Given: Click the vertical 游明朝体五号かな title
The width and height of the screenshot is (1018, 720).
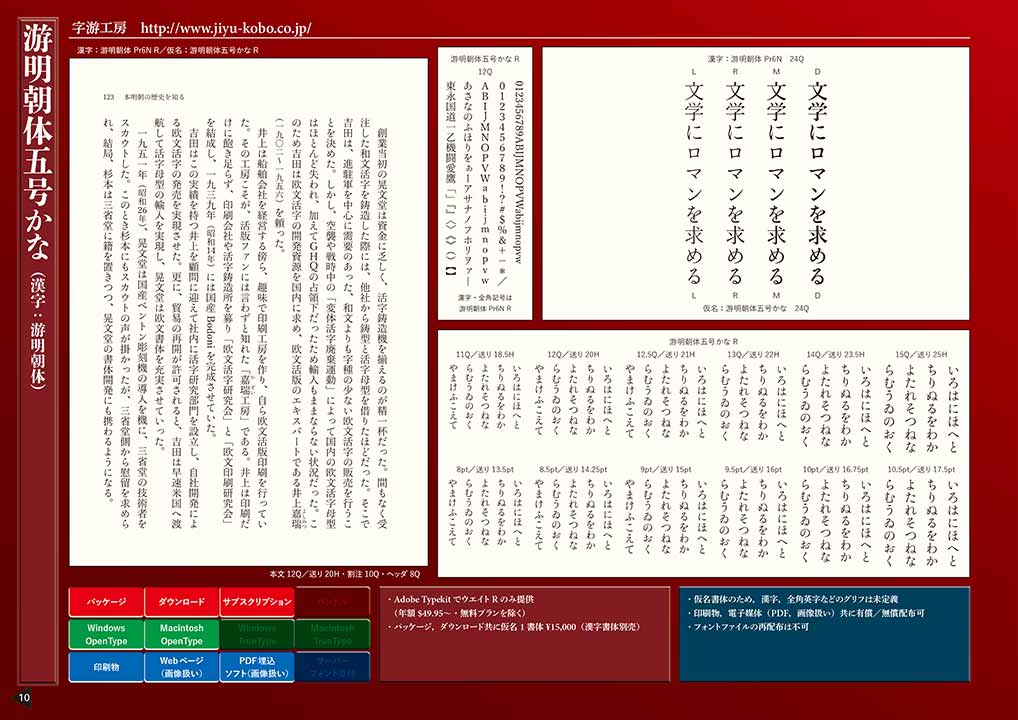Looking at the screenshot, I should [x=37, y=142].
